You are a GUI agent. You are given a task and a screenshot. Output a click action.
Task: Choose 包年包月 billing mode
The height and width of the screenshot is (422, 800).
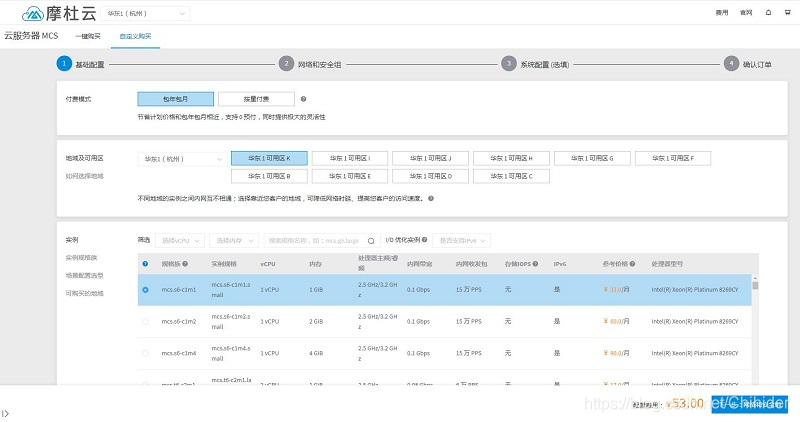point(176,99)
